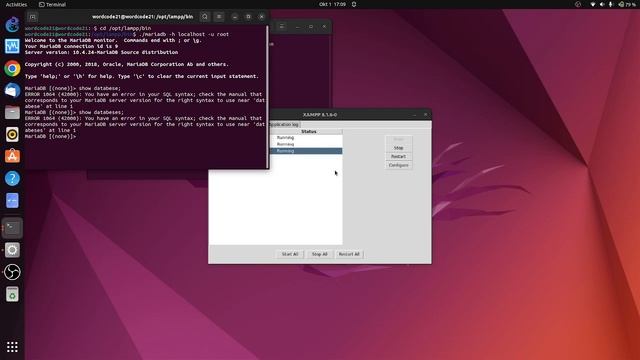
Task: Click the Restart All button
Action: (x=349, y=254)
